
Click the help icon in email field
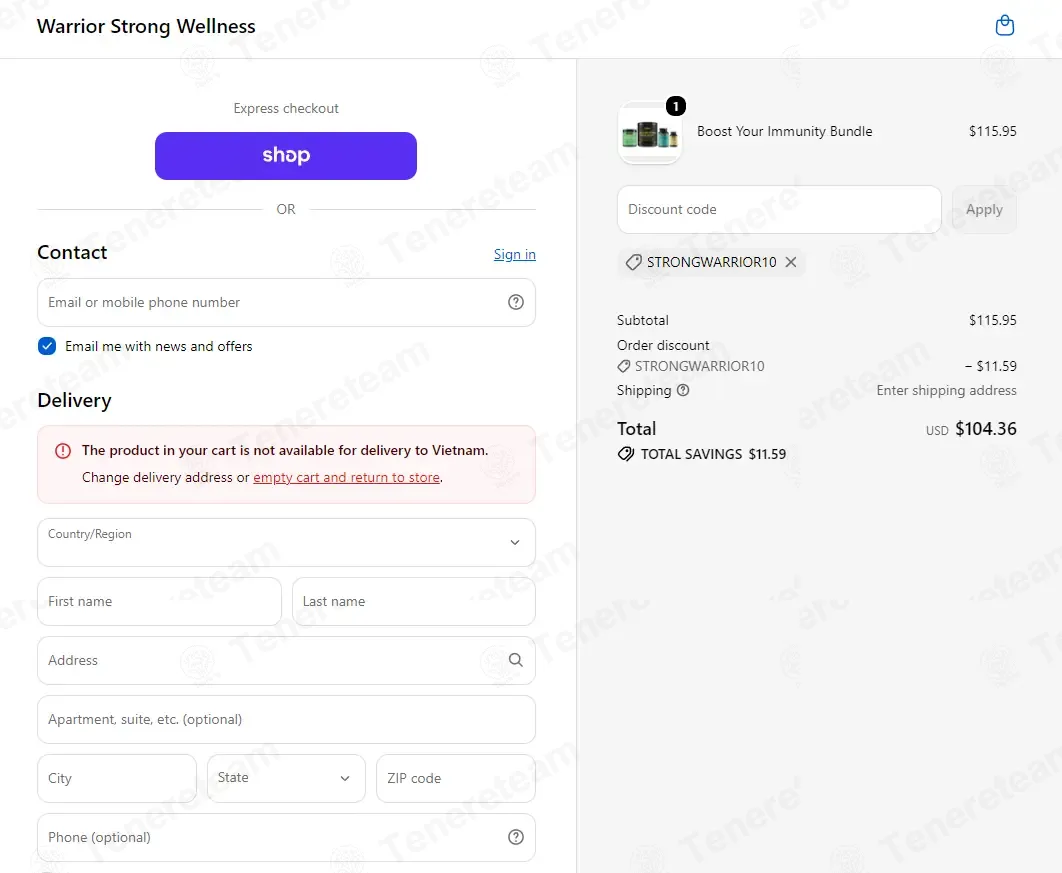click(515, 302)
